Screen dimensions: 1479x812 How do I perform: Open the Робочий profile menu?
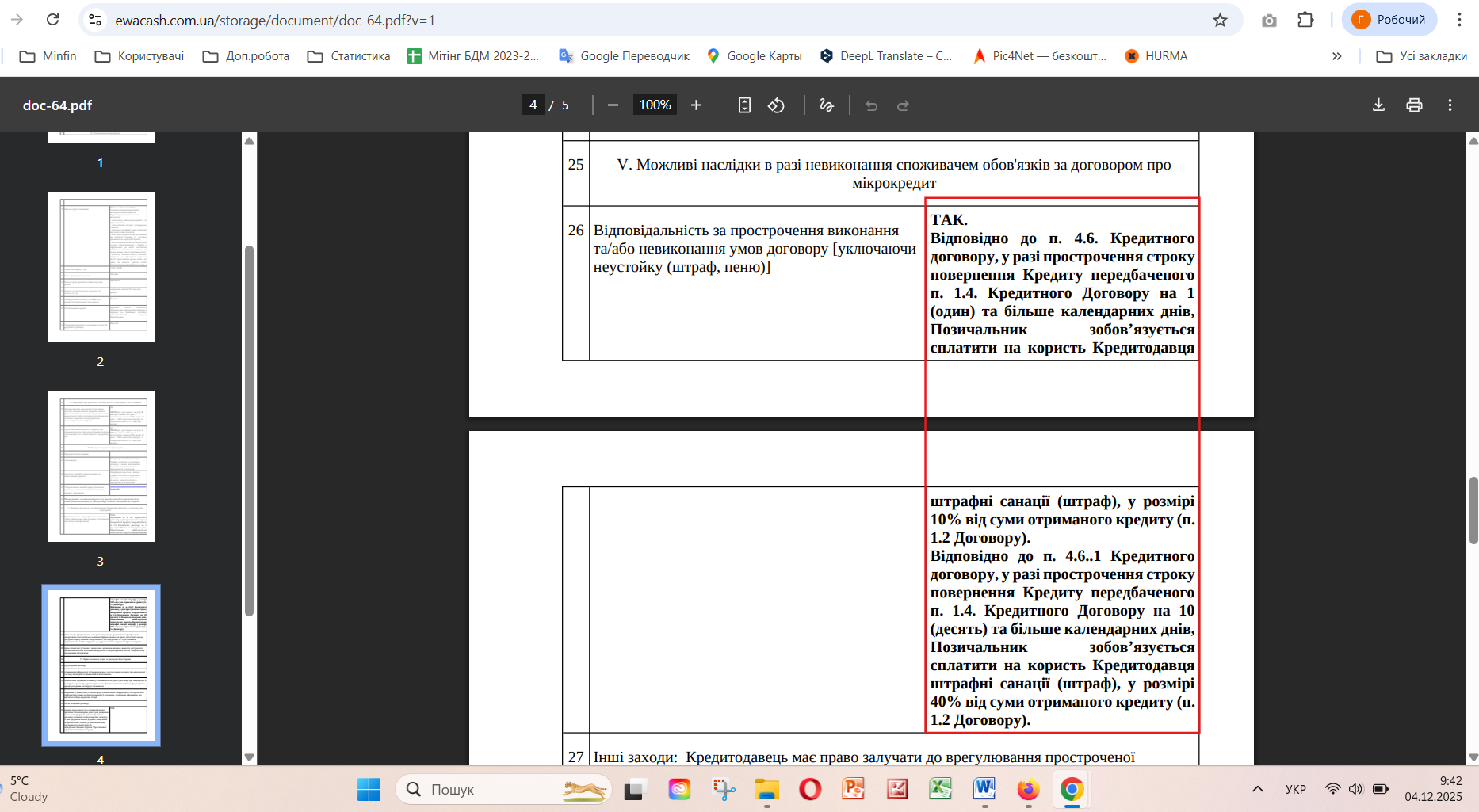click(x=1389, y=20)
